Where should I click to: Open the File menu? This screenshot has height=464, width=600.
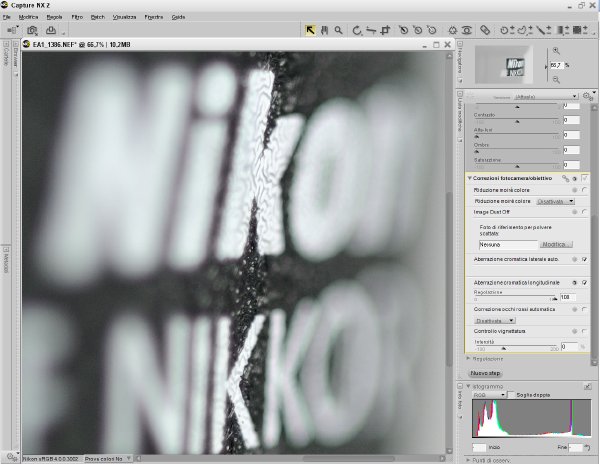(7, 17)
